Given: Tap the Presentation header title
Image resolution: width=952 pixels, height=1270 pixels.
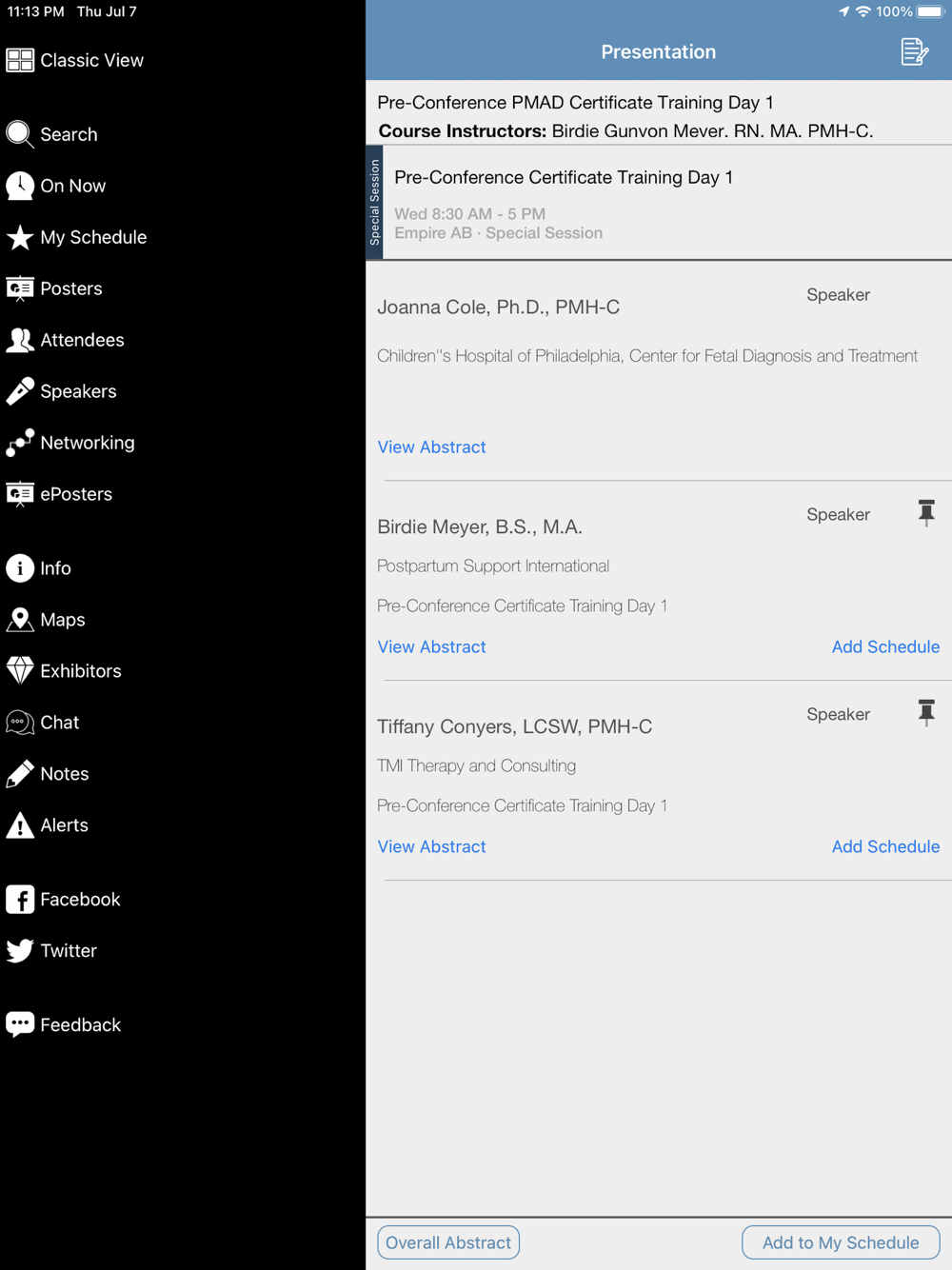Looking at the screenshot, I should pyautogui.click(x=659, y=51).
